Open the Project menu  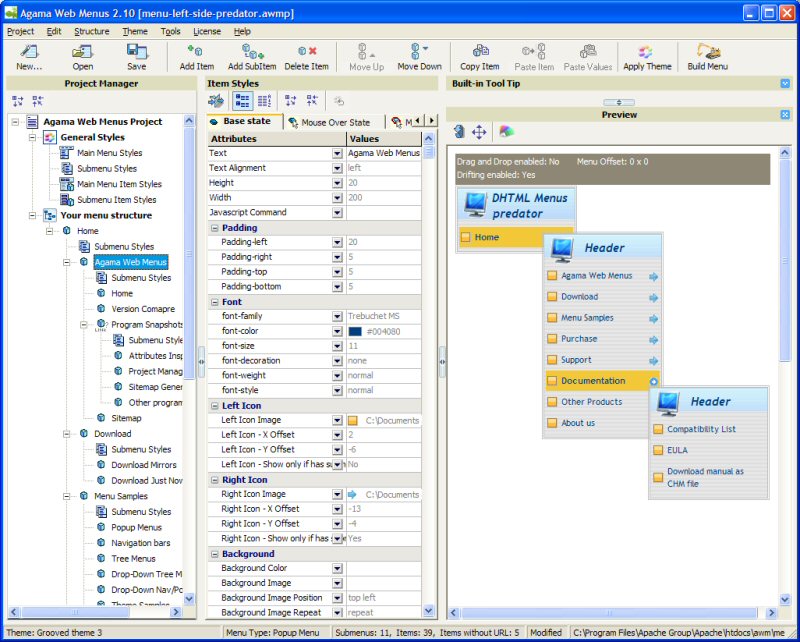coord(20,31)
